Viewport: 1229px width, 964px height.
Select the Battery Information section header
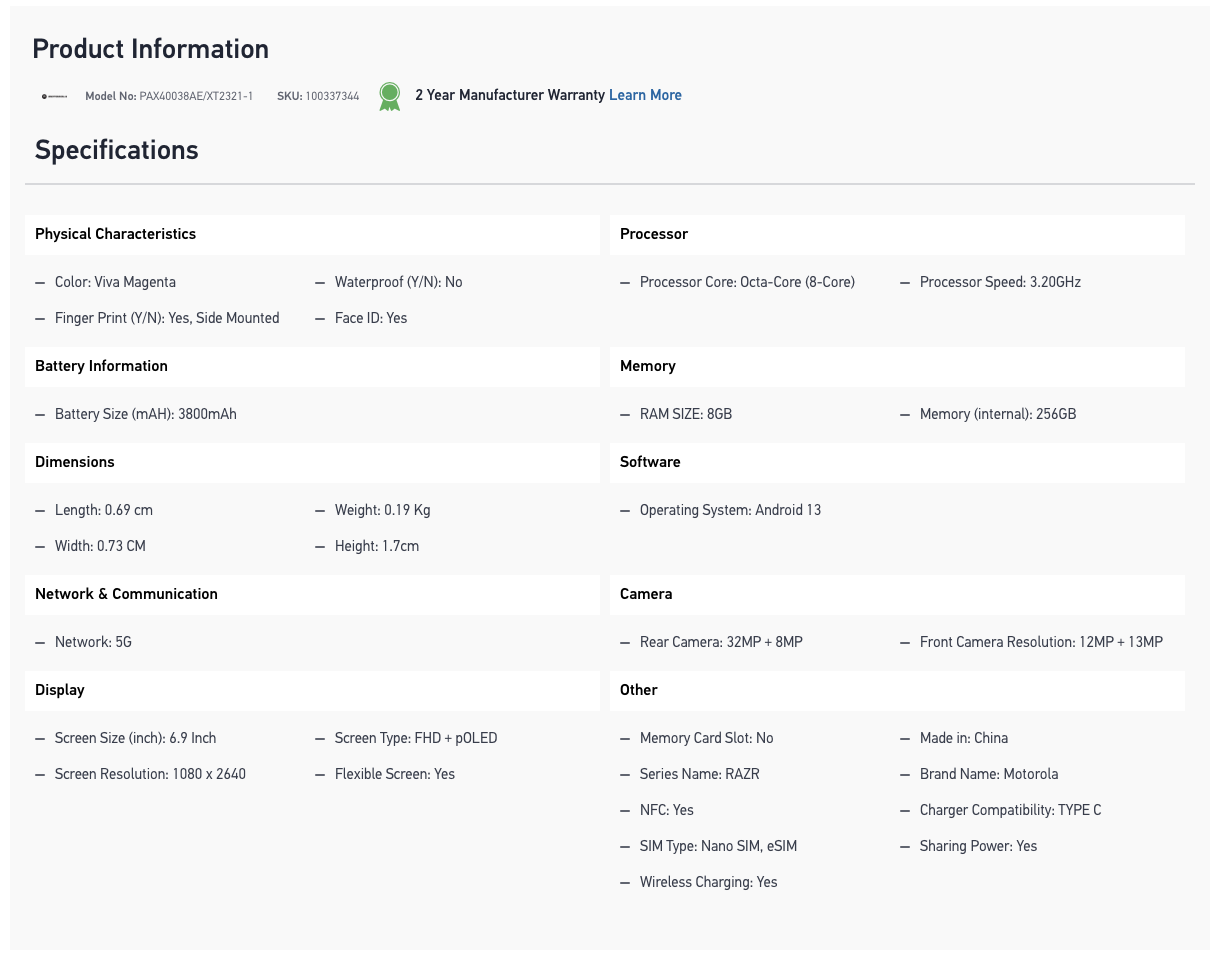(101, 366)
